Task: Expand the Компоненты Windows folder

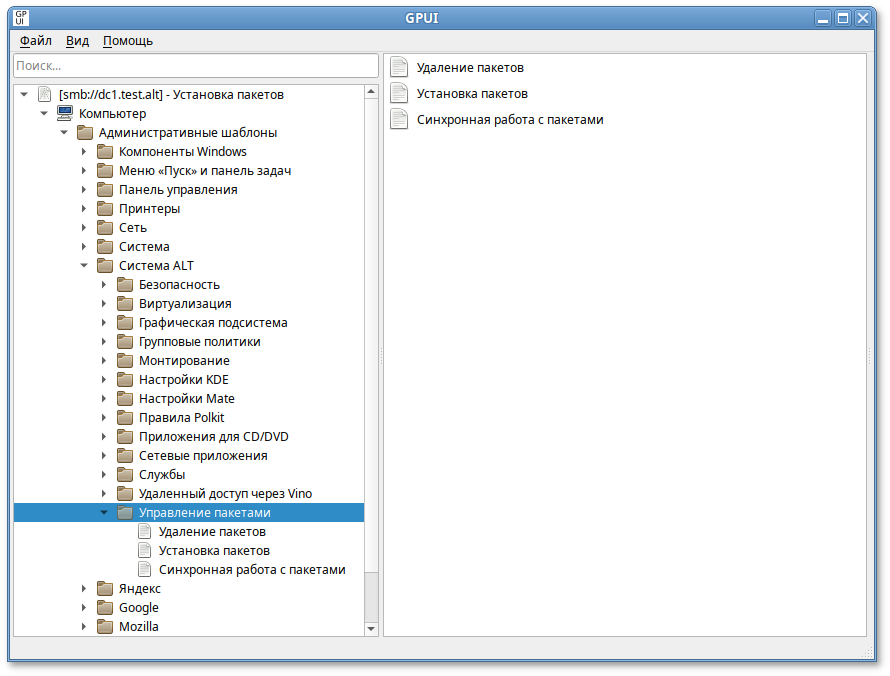Action: click(85, 152)
